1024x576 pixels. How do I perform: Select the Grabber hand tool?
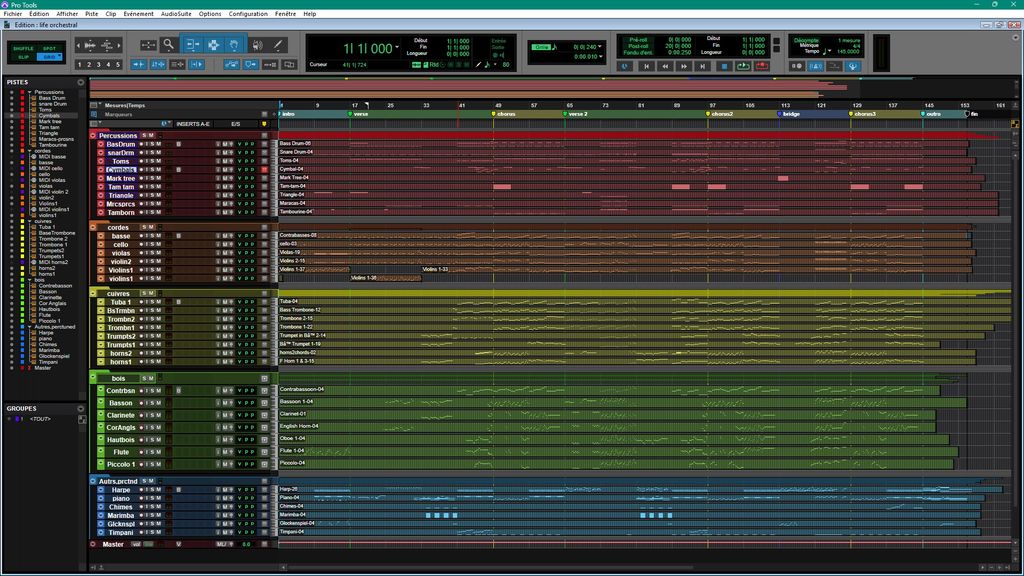point(233,44)
